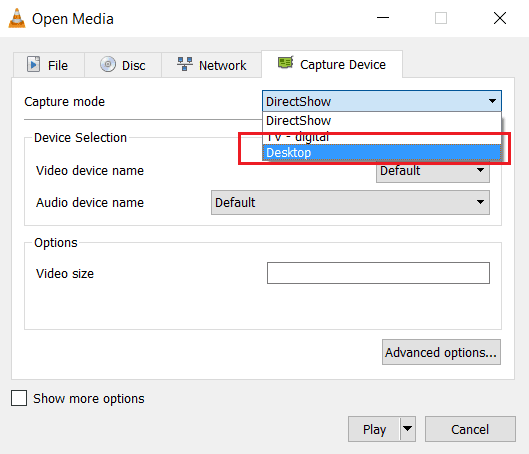Click the Disc tab disc icon
Viewport: 529px width, 454px height.
[x=108, y=64]
